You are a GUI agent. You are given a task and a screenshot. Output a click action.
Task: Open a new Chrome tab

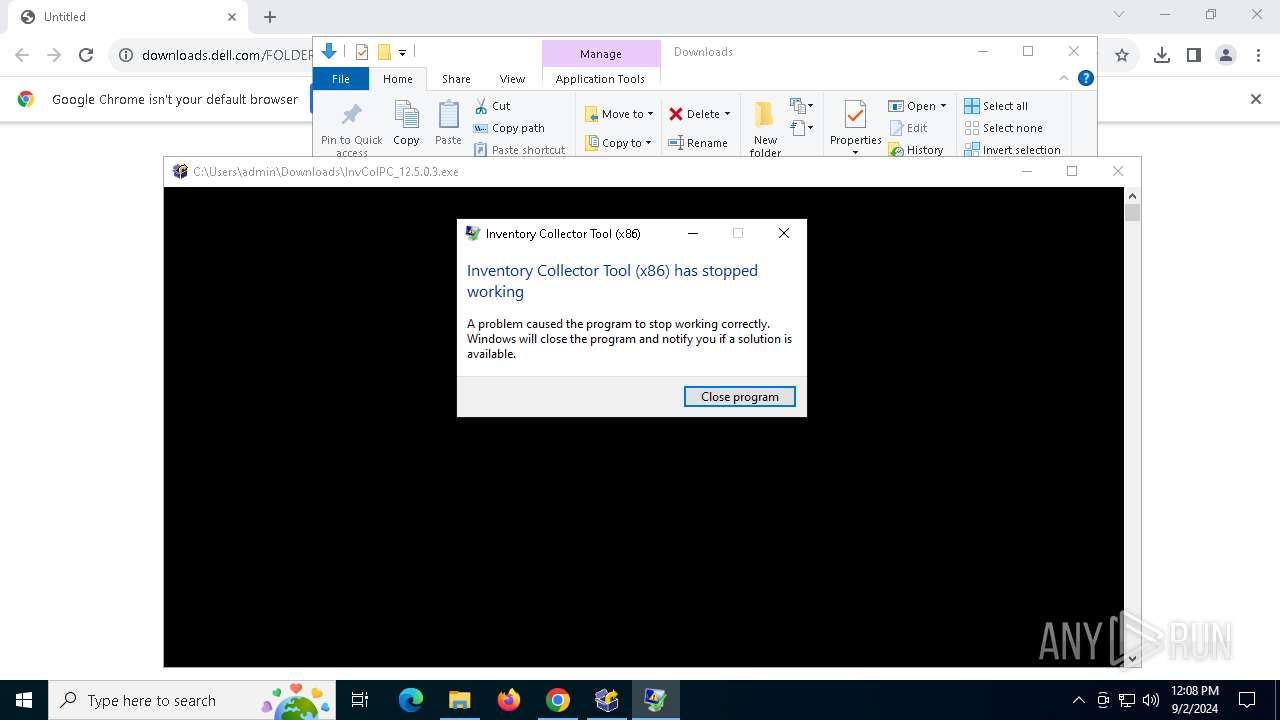point(270,17)
